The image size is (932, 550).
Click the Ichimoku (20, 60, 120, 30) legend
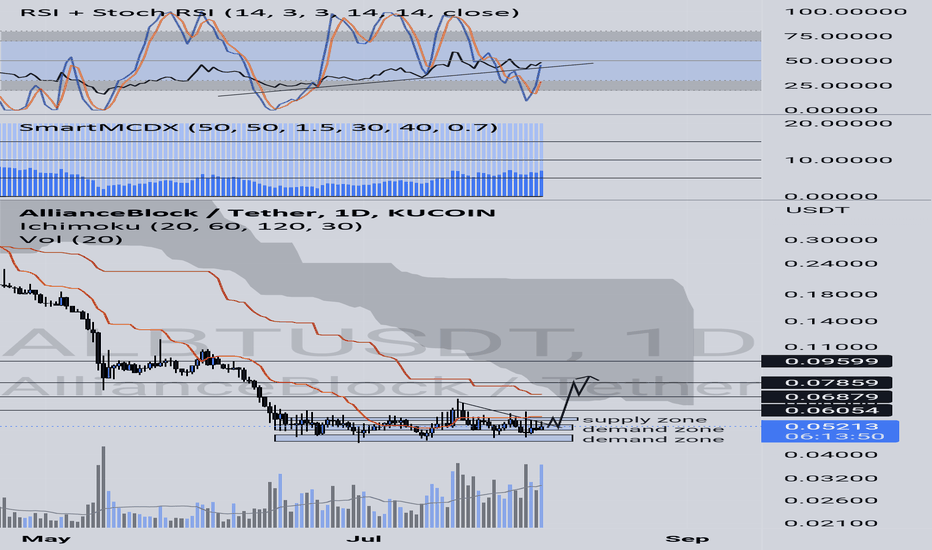(x=191, y=226)
